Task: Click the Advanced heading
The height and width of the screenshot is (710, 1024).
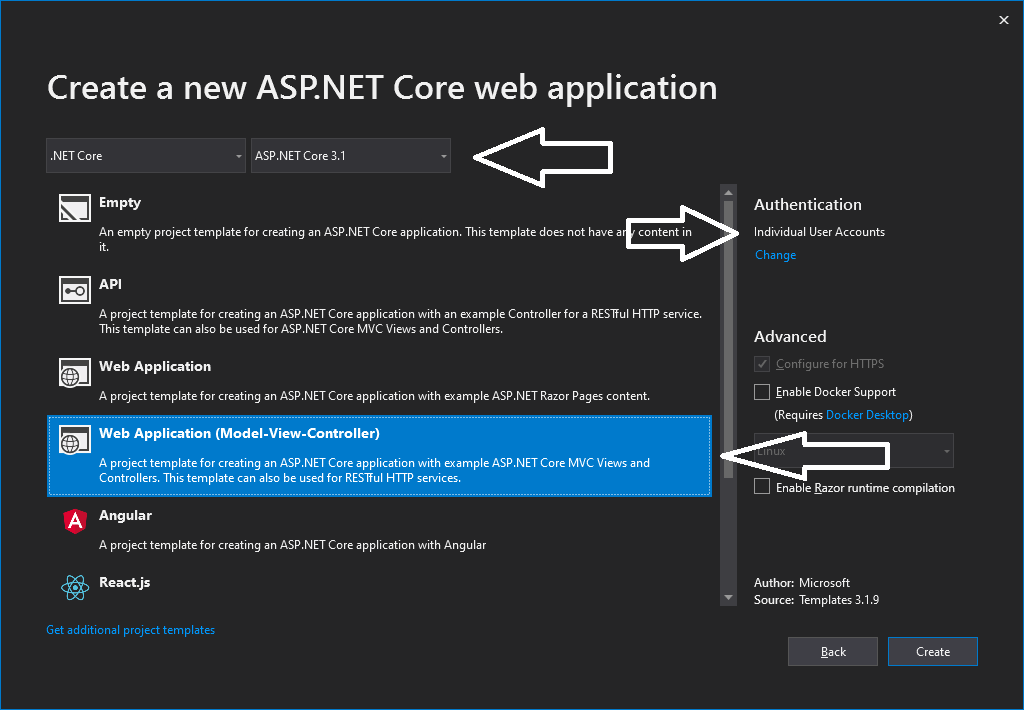Action: click(790, 336)
